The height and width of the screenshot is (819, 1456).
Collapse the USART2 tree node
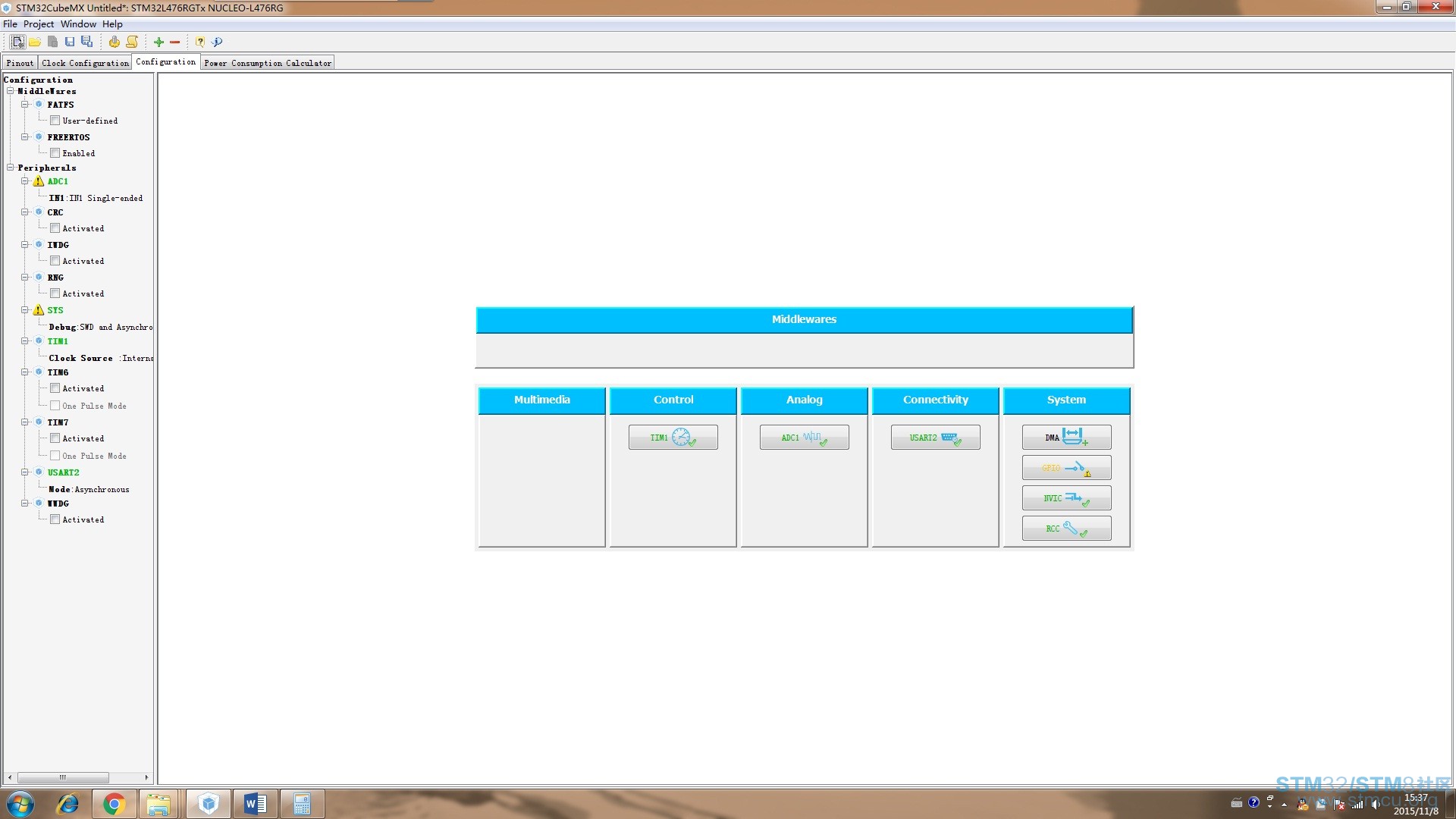tap(25, 472)
